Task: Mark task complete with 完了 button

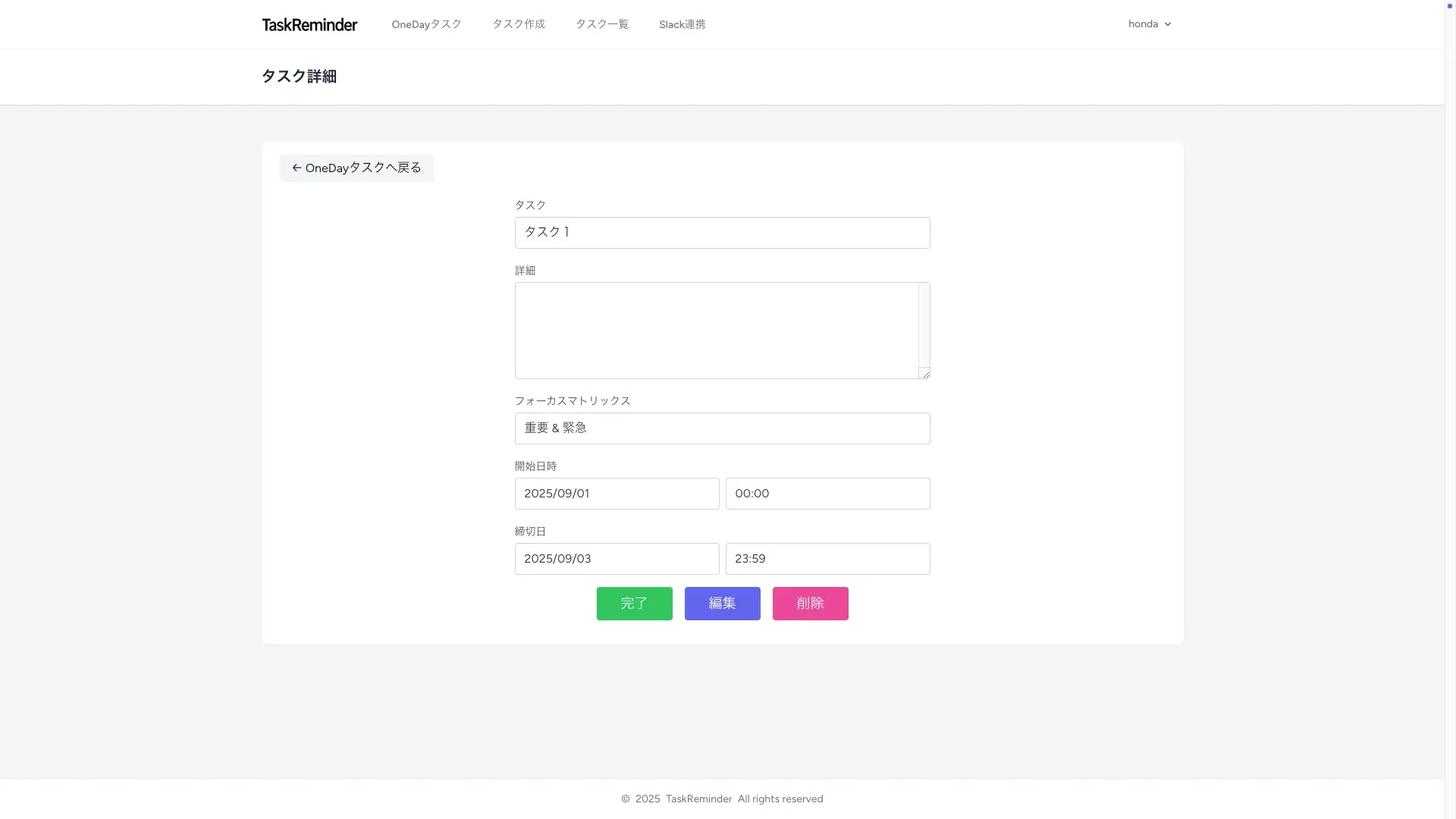Action: tap(634, 604)
